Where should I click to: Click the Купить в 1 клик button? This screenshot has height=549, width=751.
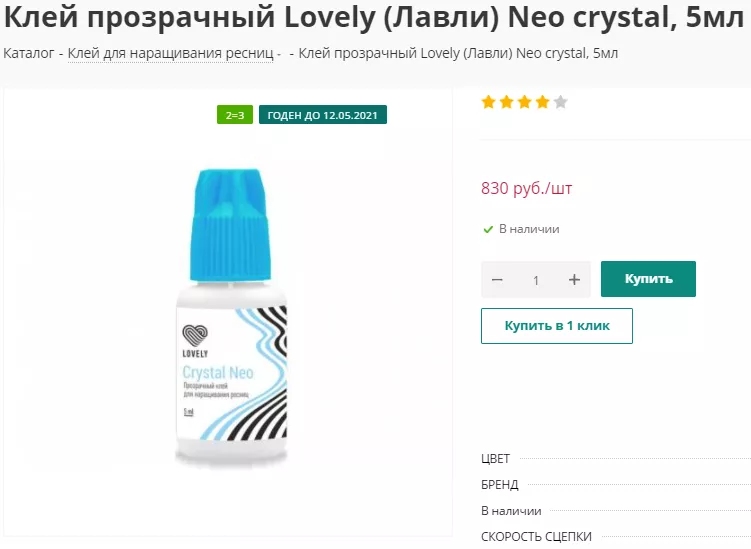(556, 326)
